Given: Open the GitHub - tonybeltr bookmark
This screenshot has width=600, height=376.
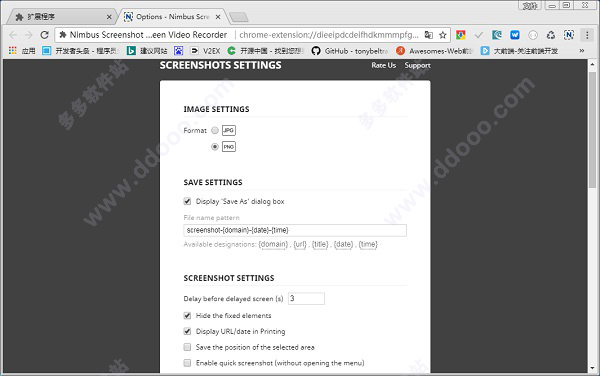Looking at the screenshot, I should (350, 50).
